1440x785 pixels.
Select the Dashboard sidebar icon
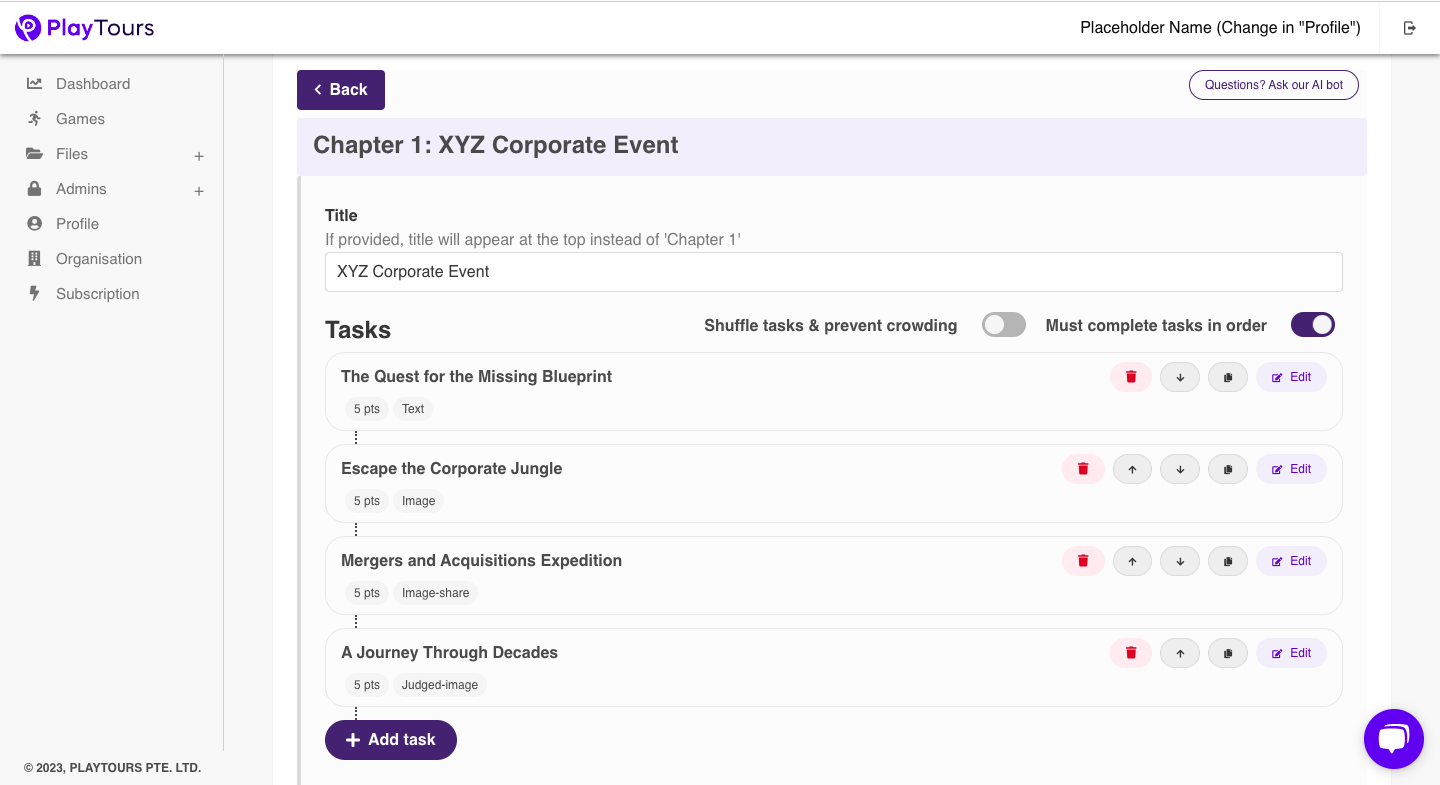pos(36,83)
